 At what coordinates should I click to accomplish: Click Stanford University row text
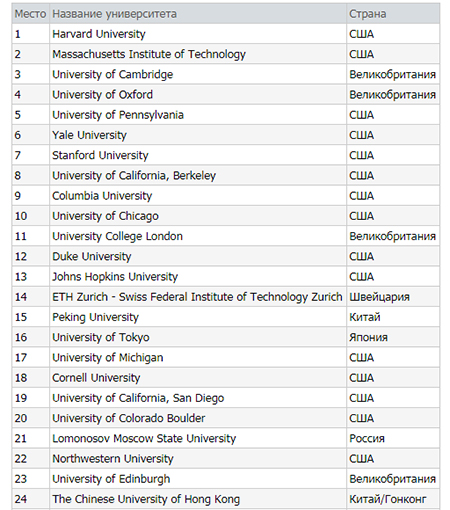tap(100, 155)
